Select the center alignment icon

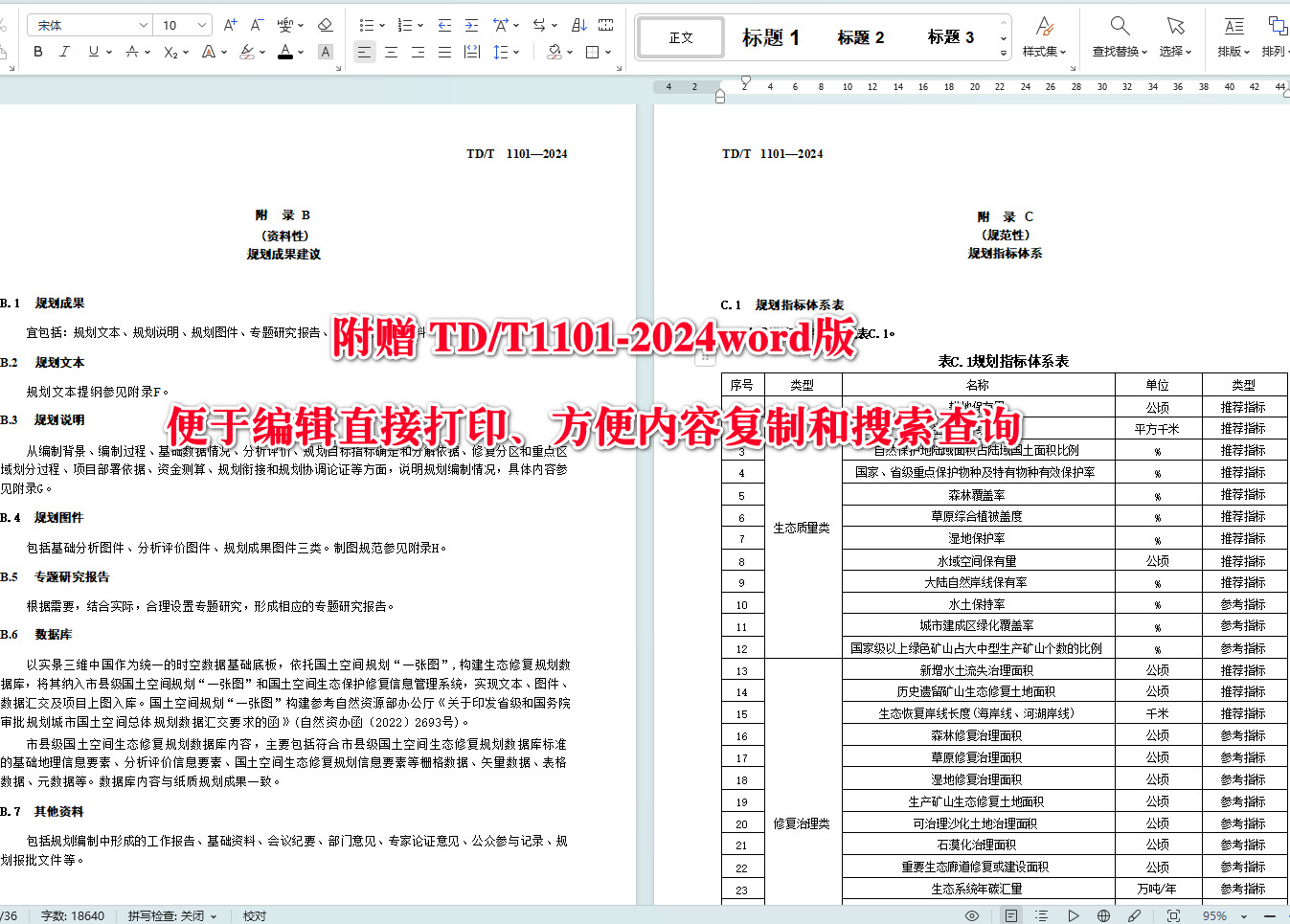point(391,53)
